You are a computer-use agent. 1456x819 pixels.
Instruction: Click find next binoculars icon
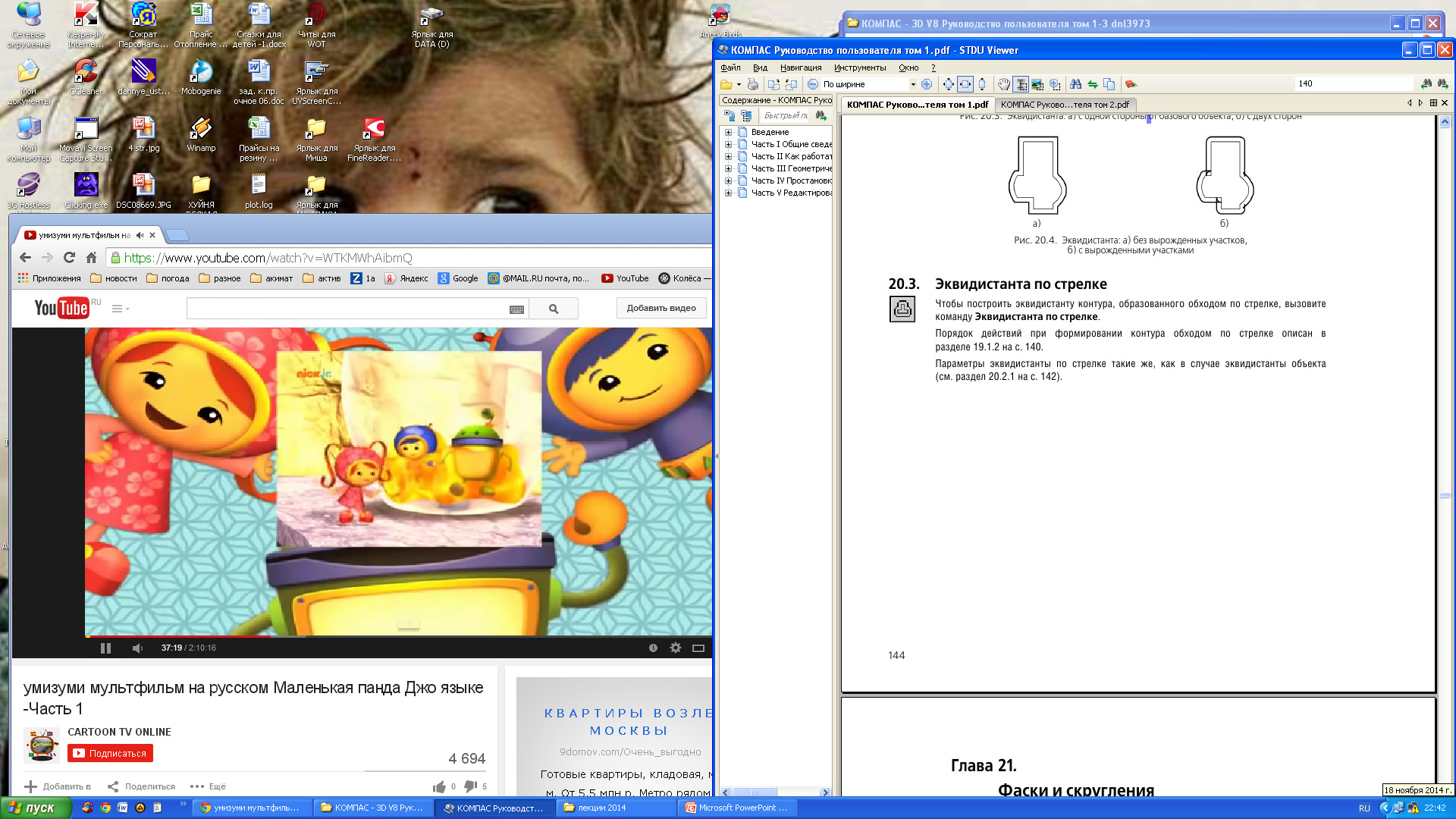[x=1442, y=83]
